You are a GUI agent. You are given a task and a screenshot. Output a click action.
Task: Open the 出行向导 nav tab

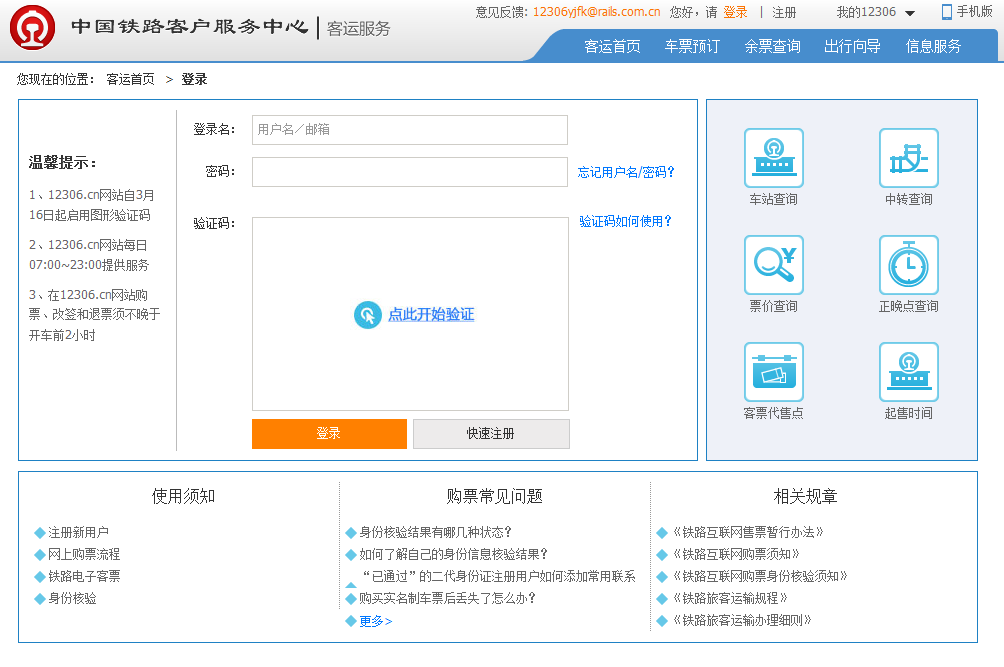pyautogui.click(x=852, y=46)
